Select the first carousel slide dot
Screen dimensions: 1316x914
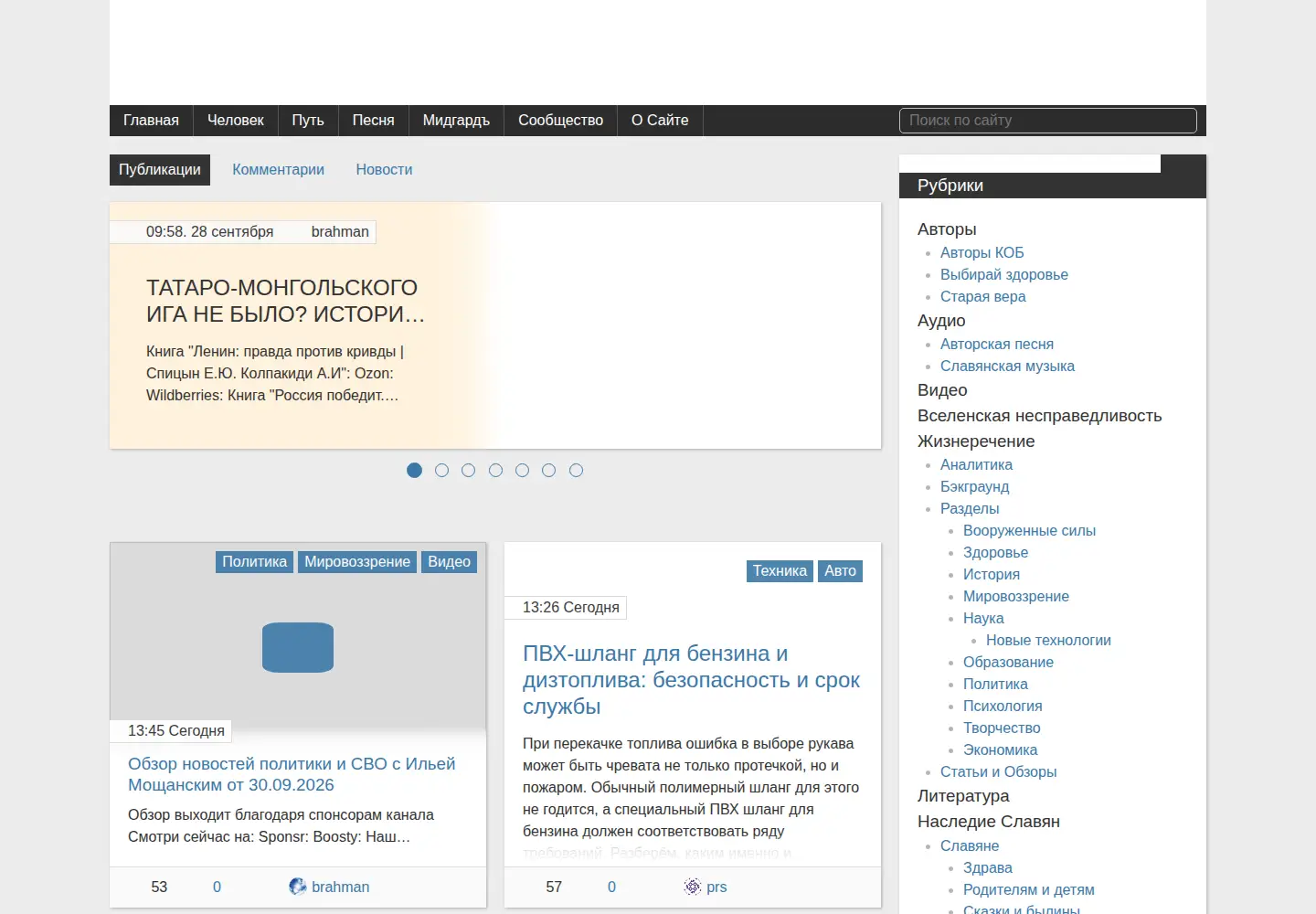pyautogui.click(x=415, y=470)
